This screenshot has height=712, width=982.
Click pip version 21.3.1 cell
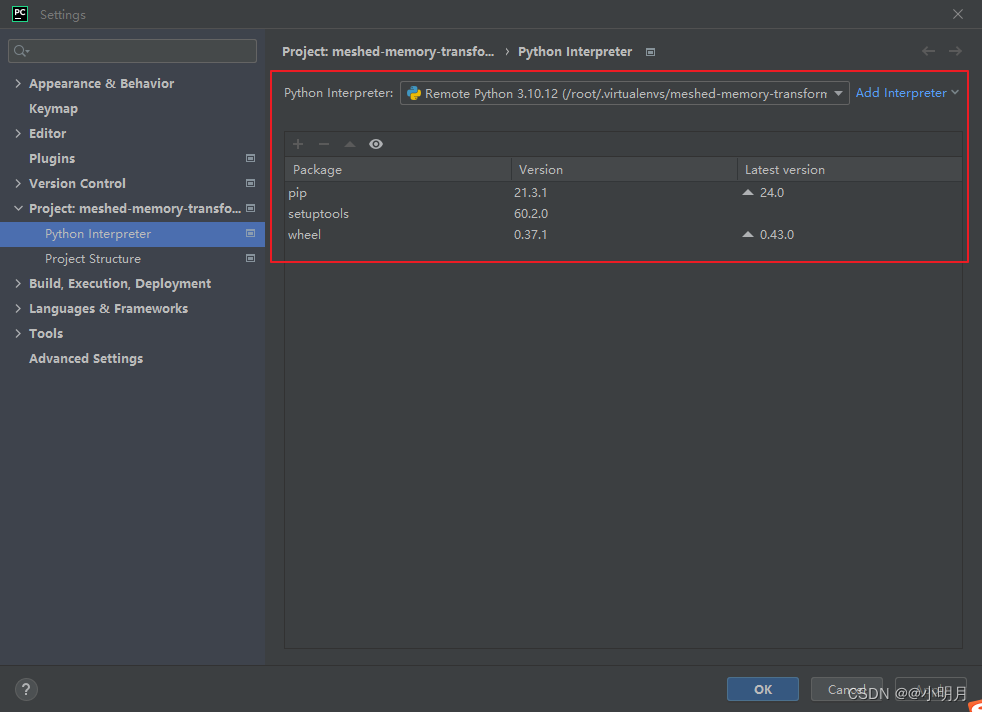point(530,192)
